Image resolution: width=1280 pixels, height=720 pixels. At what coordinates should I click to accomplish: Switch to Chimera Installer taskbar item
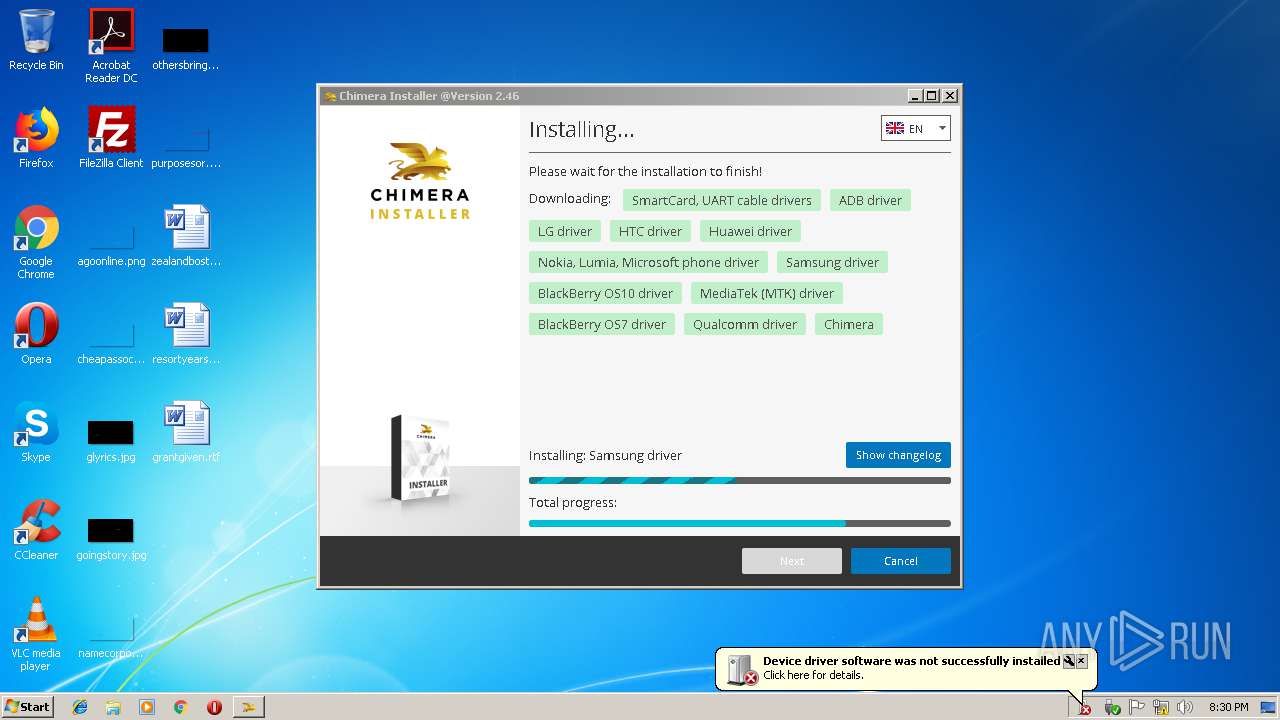tap(249, 707)
